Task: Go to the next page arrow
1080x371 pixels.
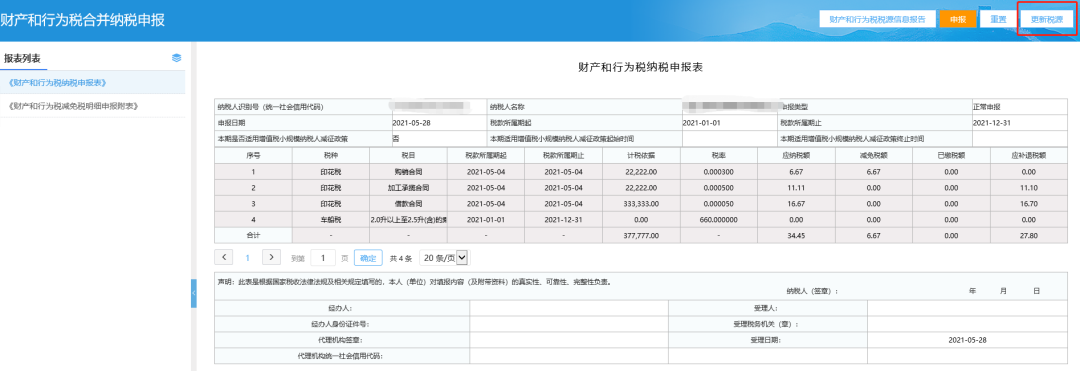Action: tap(272, 257)
